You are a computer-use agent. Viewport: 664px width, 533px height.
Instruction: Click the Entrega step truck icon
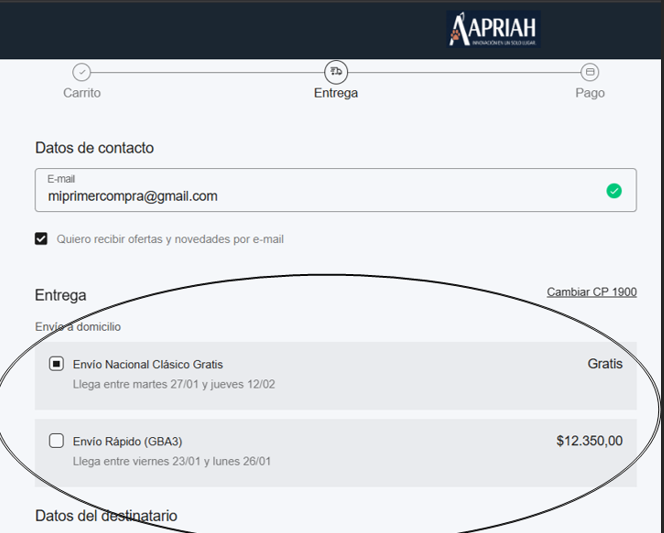pyautogui.click(x=336, y=72)
